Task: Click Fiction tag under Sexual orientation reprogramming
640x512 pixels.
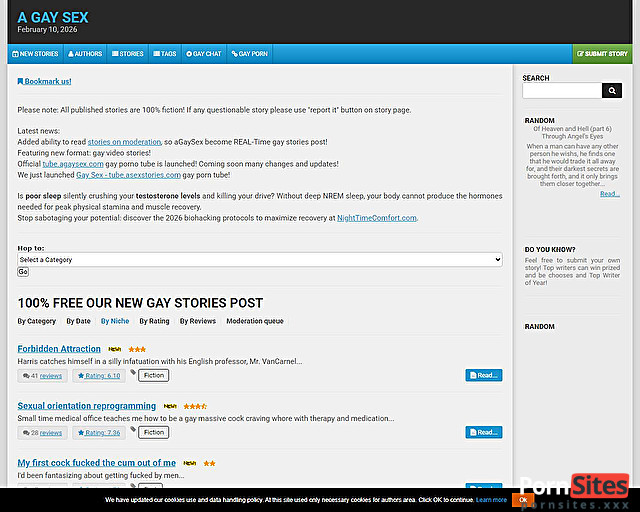Action: 153,433
